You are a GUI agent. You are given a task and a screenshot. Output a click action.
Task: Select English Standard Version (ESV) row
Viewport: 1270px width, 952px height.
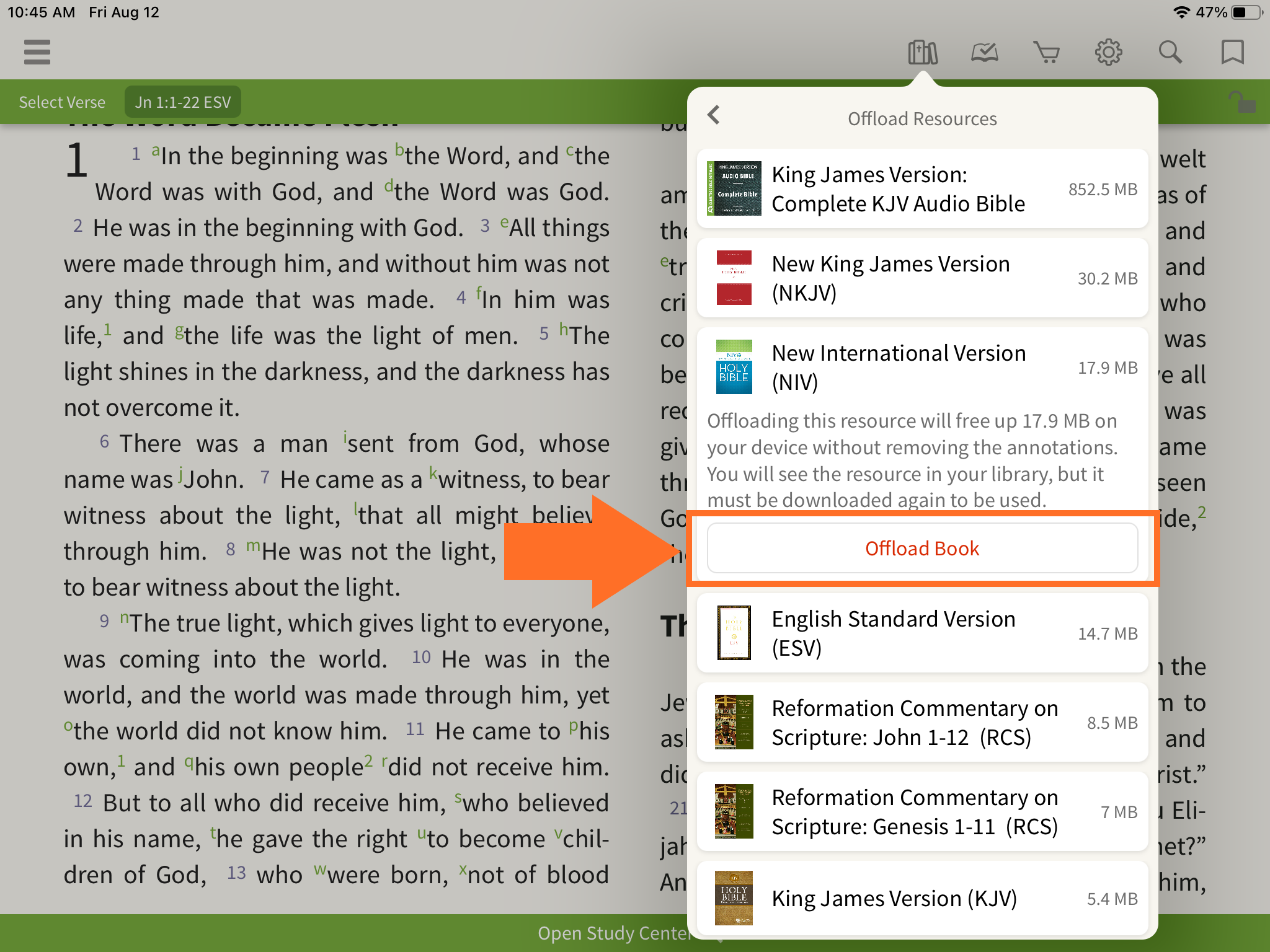(x=923, y=633)
